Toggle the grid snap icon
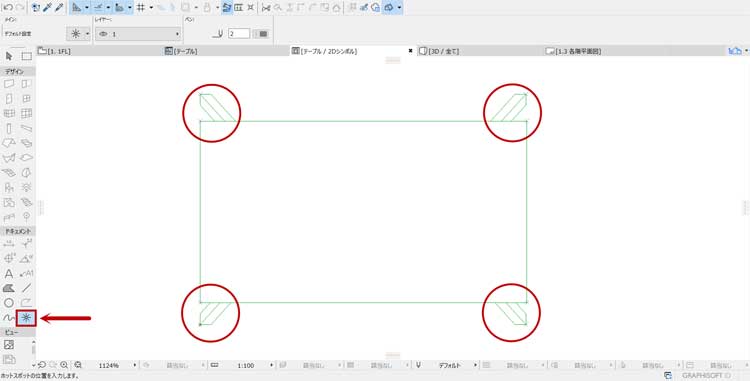The image size is (750, 381). (141, 7)
